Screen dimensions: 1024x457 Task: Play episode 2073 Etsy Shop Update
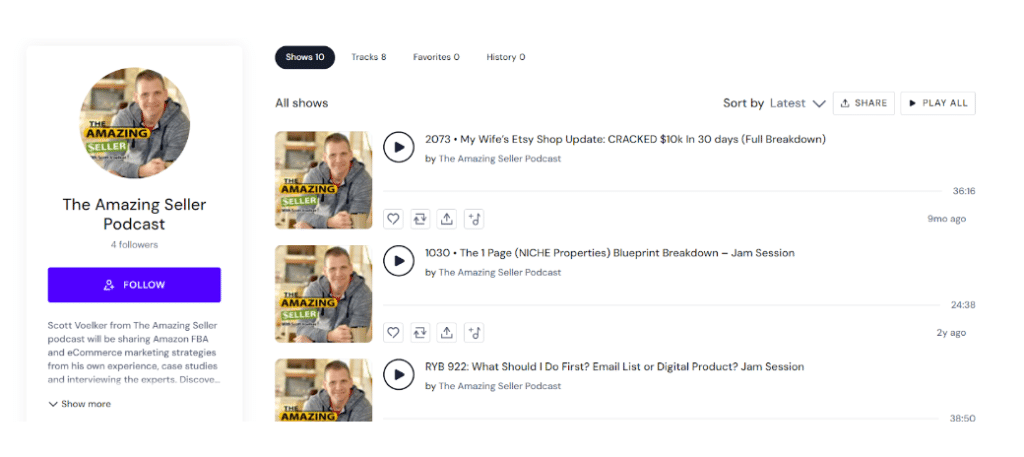click(x=399, y=147)
